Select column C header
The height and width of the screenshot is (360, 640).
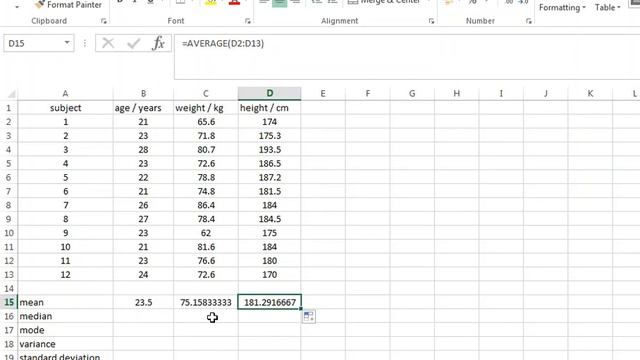(206, 93)
